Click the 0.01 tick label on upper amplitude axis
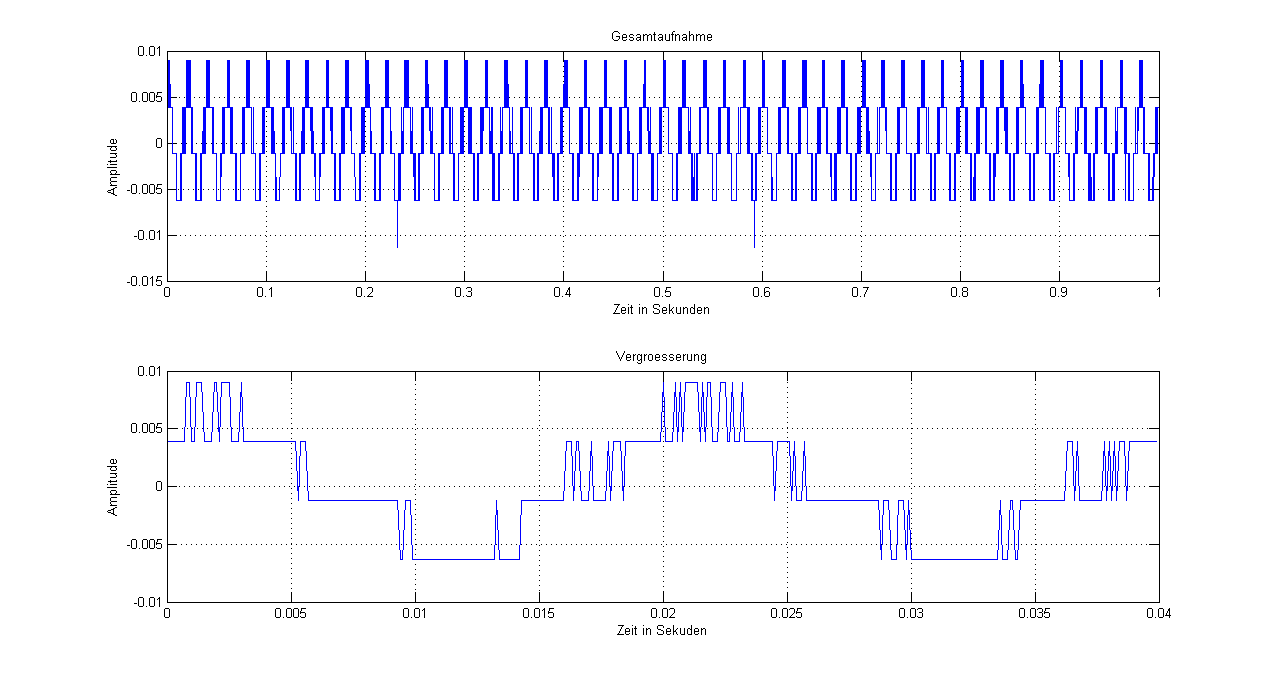 (148, 51)
